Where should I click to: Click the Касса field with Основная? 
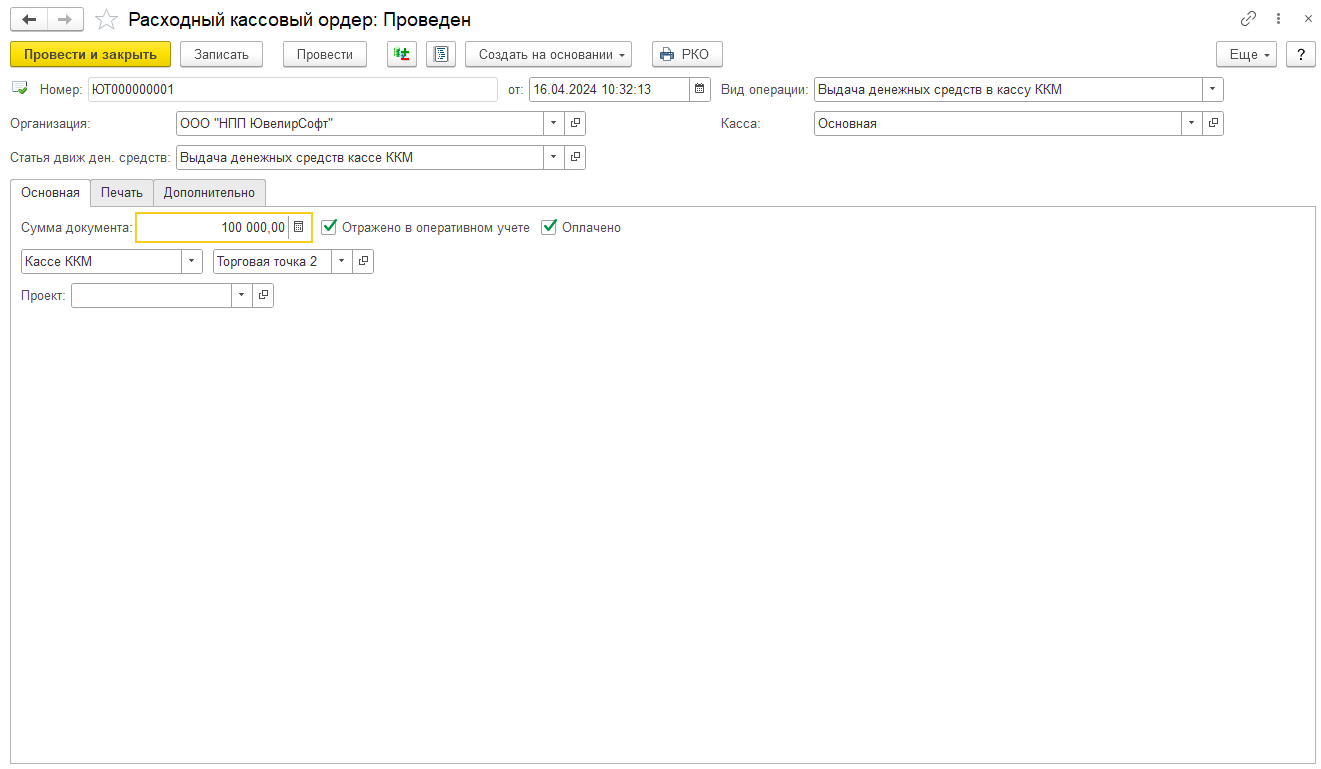[x=998, y=123]
